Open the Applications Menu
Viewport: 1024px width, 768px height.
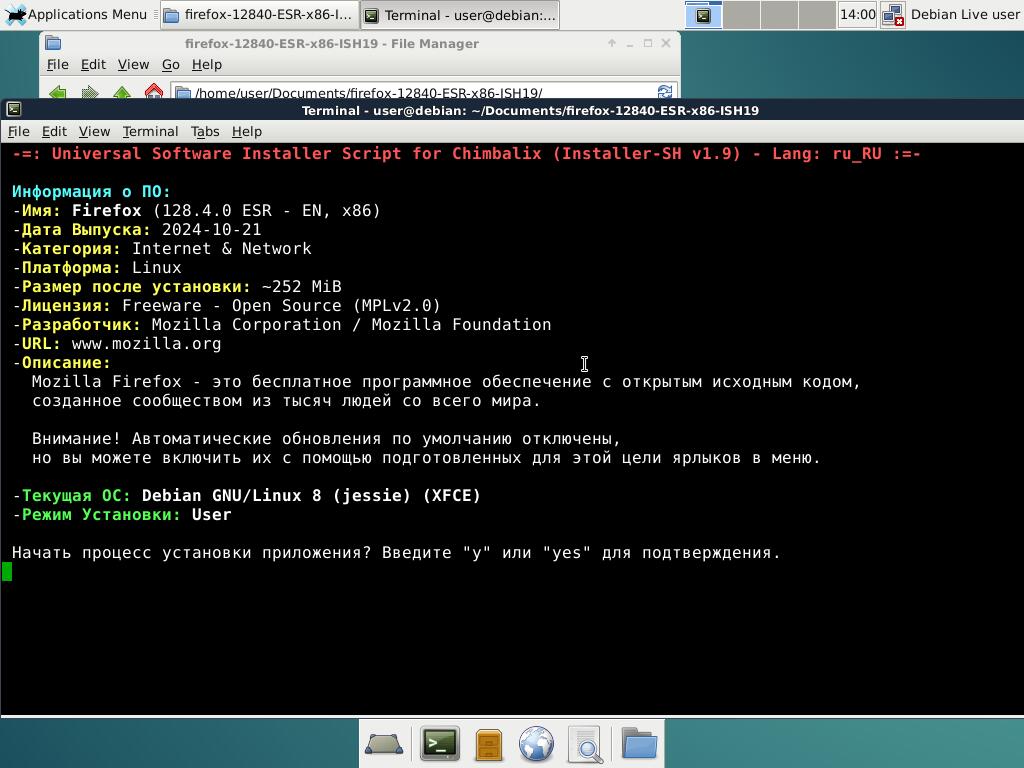pyautogui.click(x=76, y=14)
